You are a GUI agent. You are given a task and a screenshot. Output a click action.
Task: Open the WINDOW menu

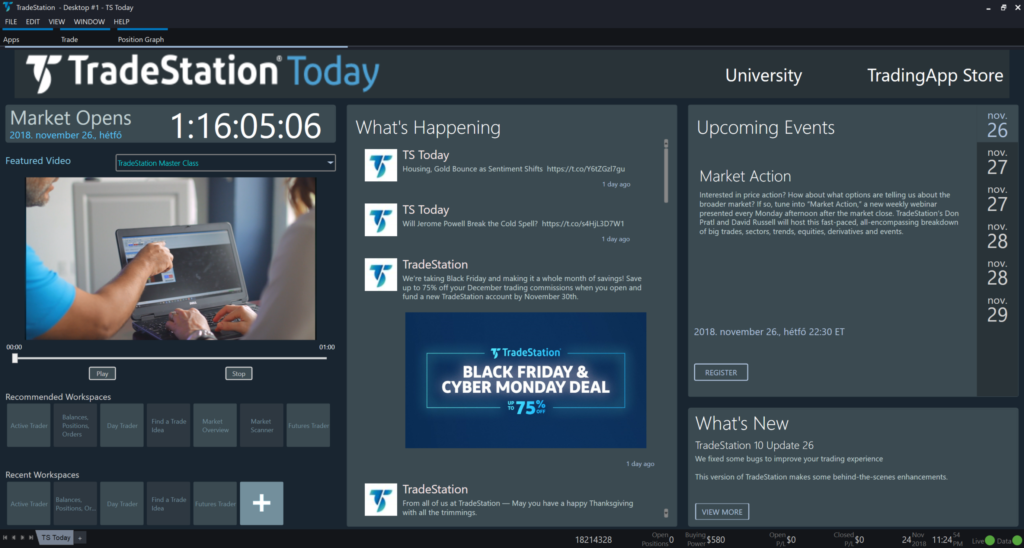(89, 21)
